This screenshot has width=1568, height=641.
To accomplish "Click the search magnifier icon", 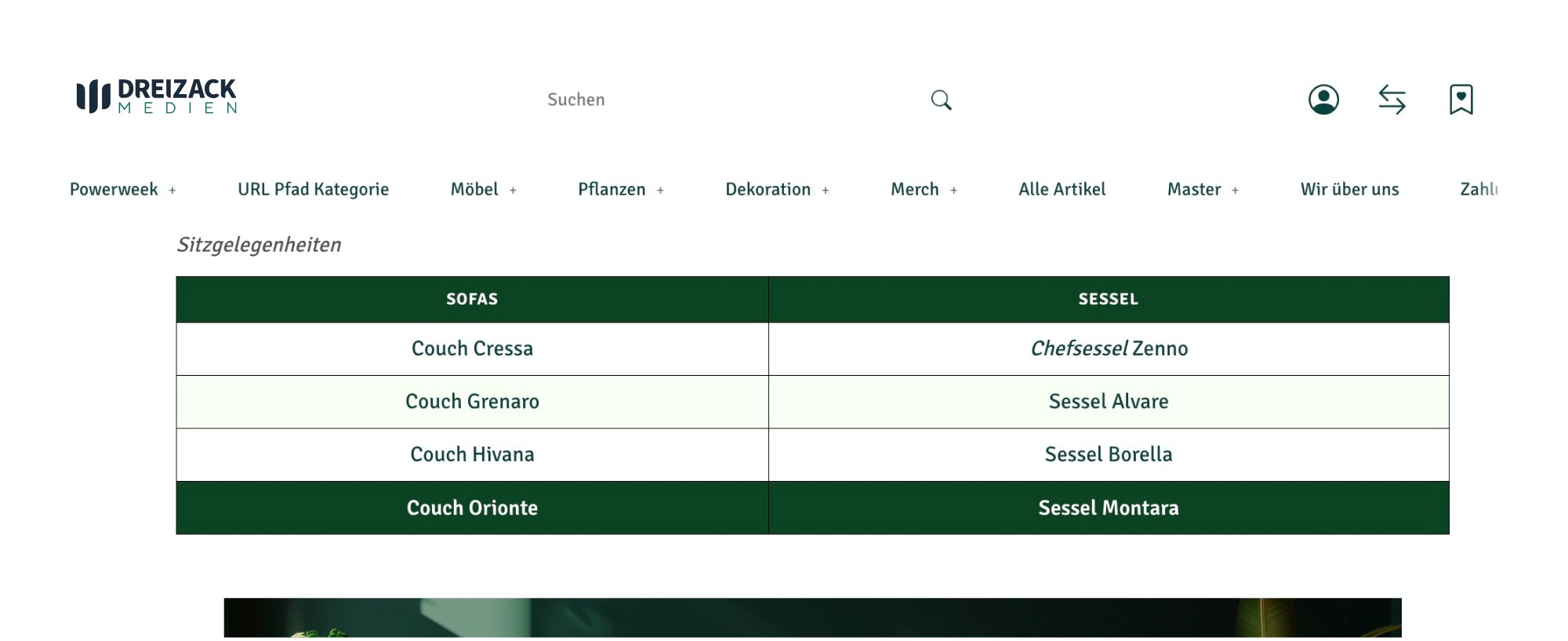I will [x=941, y=100].
